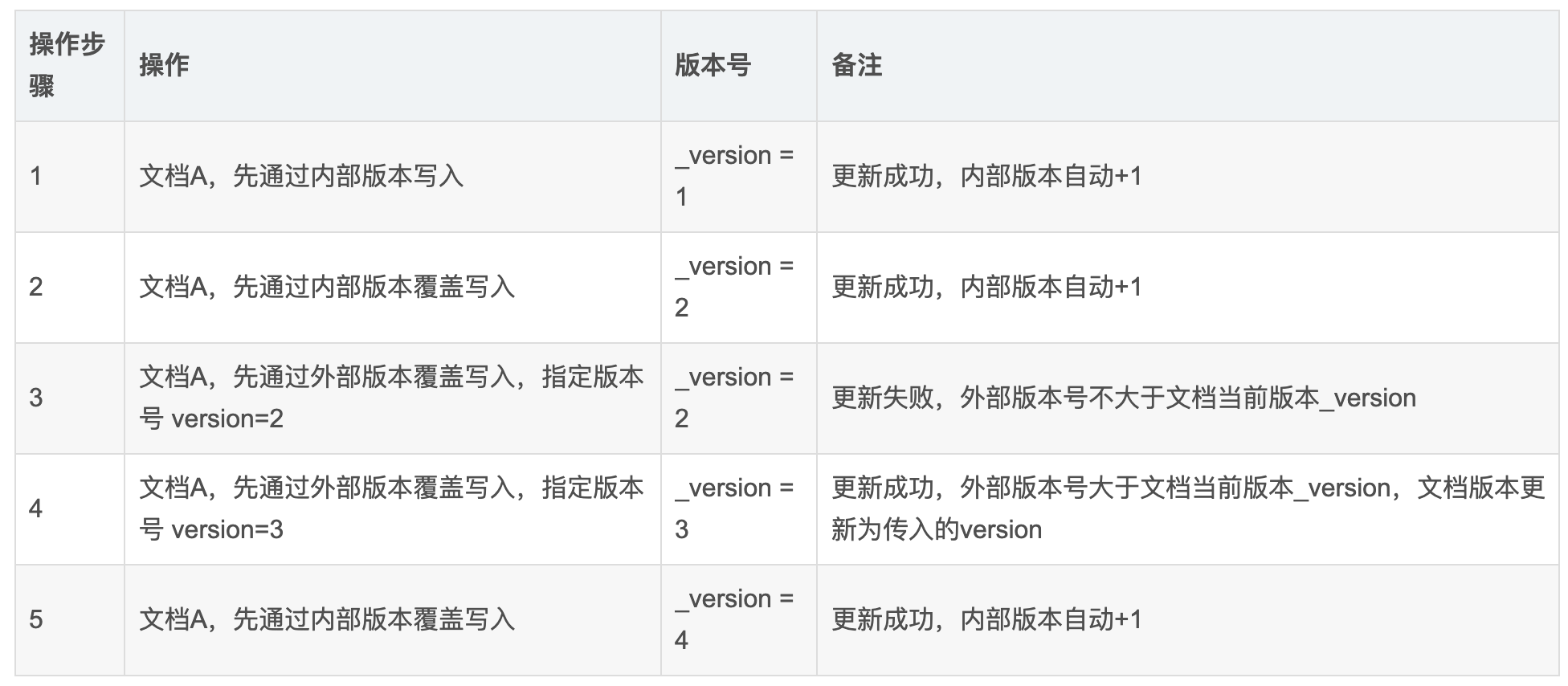This screenshot has width=1568, height=686.
Task: Click step number 2 cell
Action: coord(36,287)
